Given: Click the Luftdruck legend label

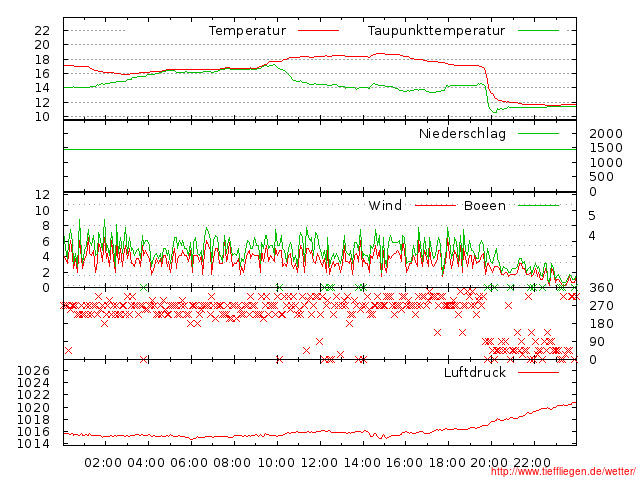Looking at the screenshot, I should [474, 373].
